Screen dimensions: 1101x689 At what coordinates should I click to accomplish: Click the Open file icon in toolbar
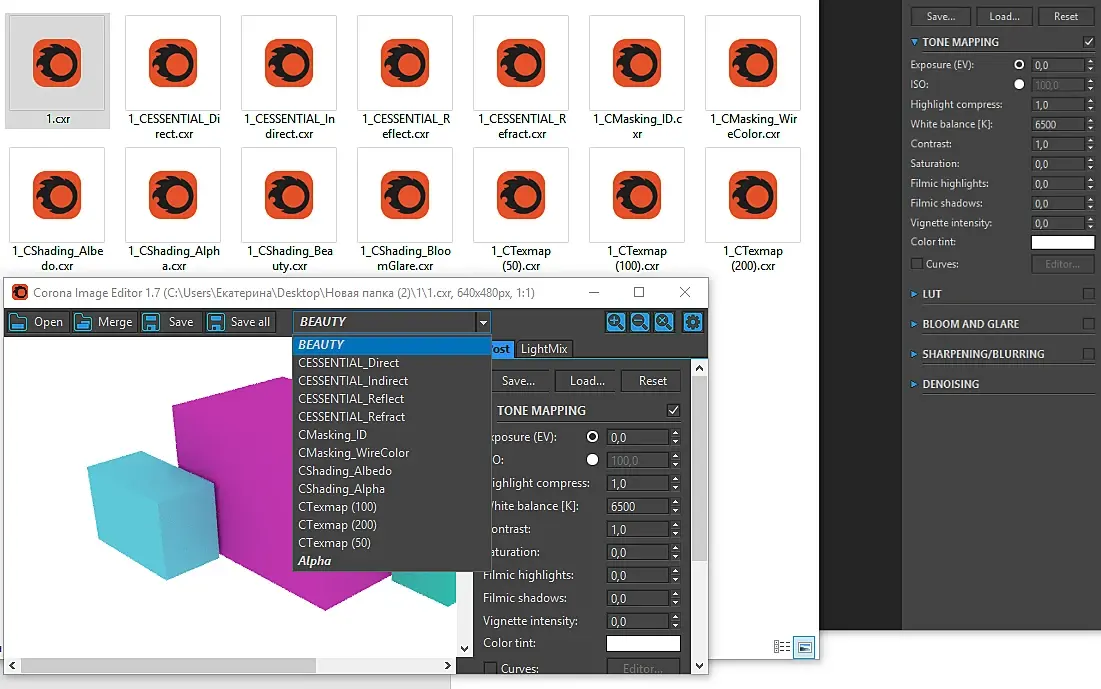pos(18,322)
